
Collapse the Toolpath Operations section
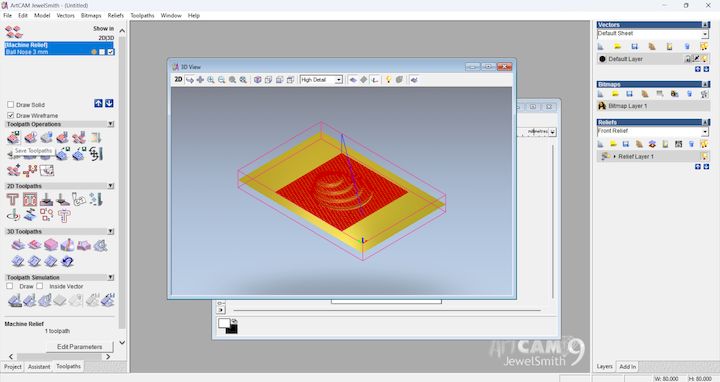click(x=111, y=124)
